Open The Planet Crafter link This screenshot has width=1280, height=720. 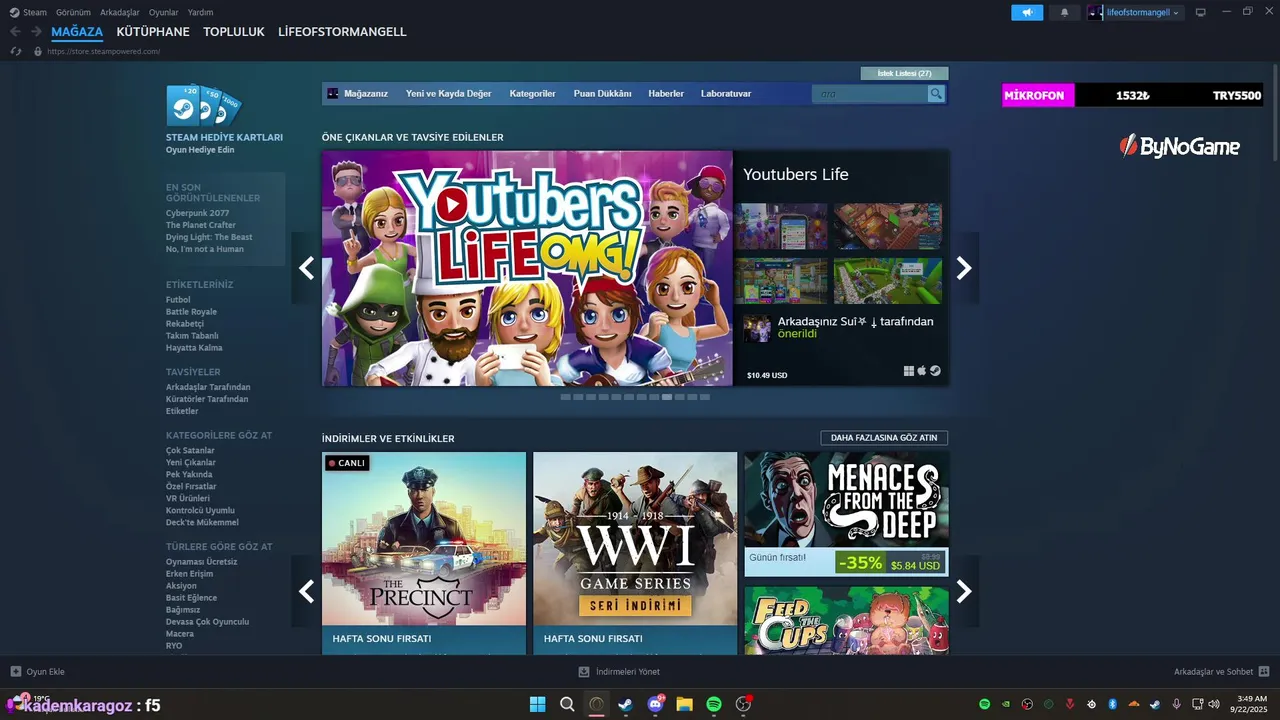[201, 225]
